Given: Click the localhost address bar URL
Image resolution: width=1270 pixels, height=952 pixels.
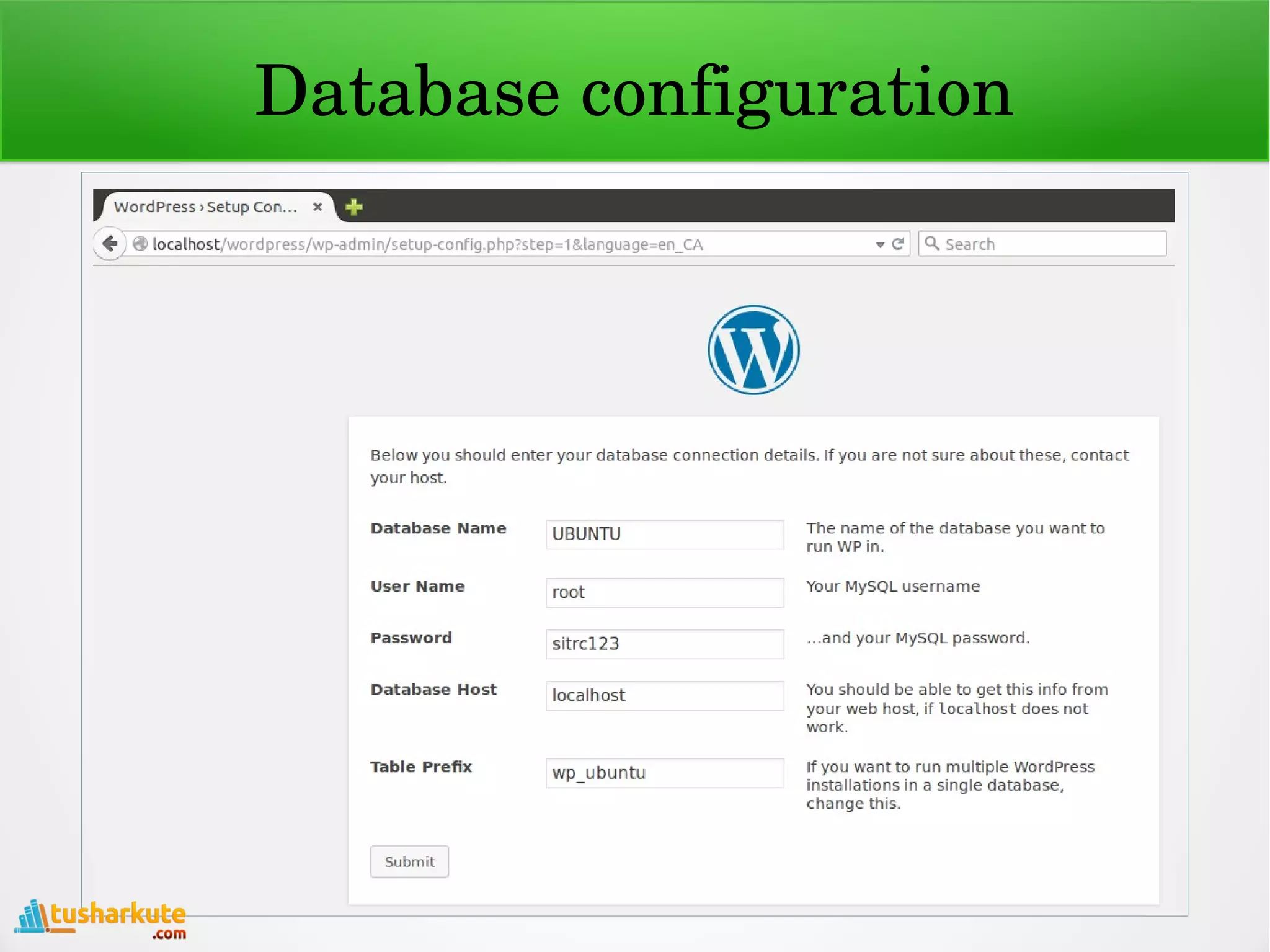Looking at the screenshot, I should 427,244.
